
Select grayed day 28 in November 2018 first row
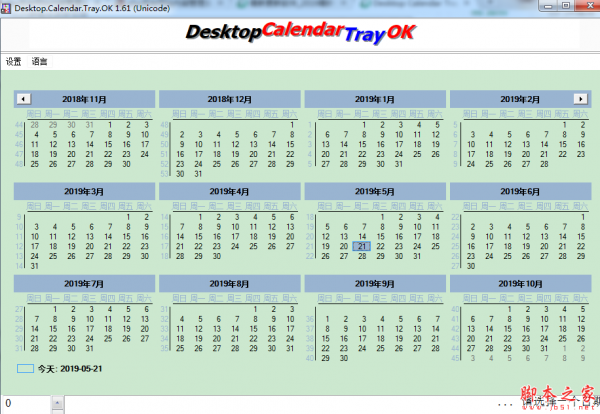coord(34,125)
